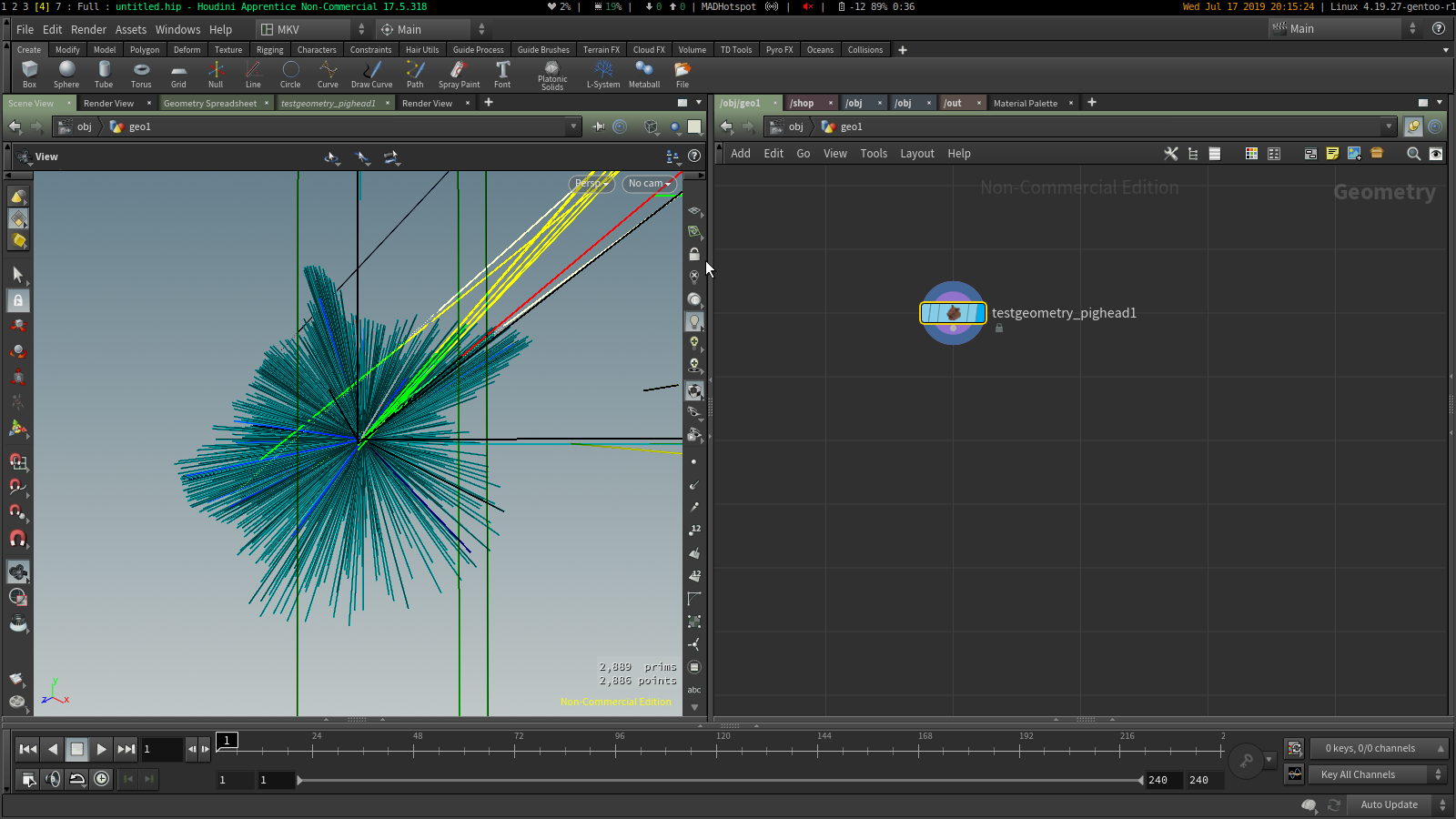Open the No cam camera dropdown
This screenshot has height=819, width=1456.
650,184
